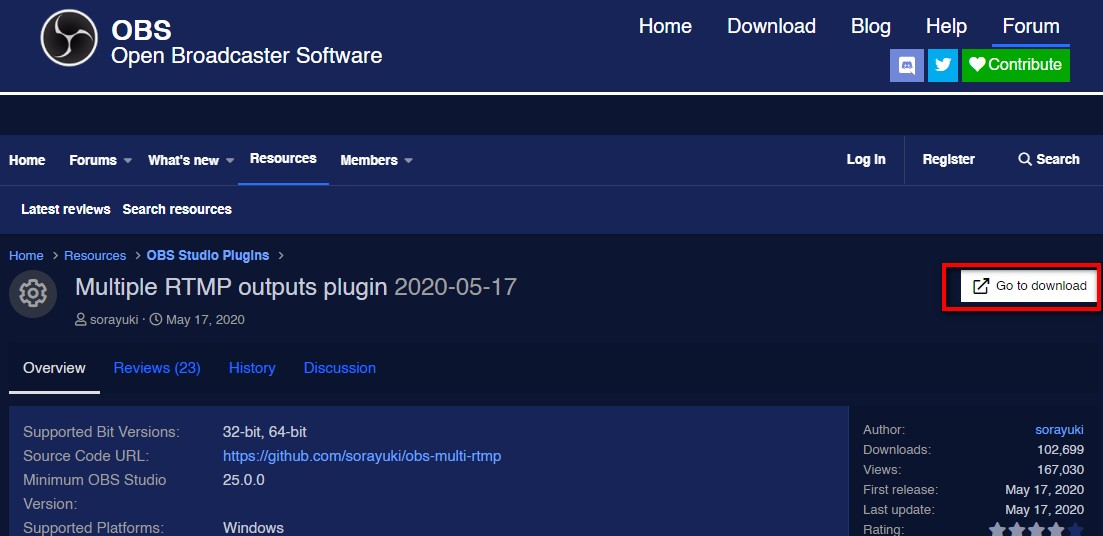Open the Help menu item
Image resolution: width=1103 pixels, height=536 pixels.
coord(946,27)
